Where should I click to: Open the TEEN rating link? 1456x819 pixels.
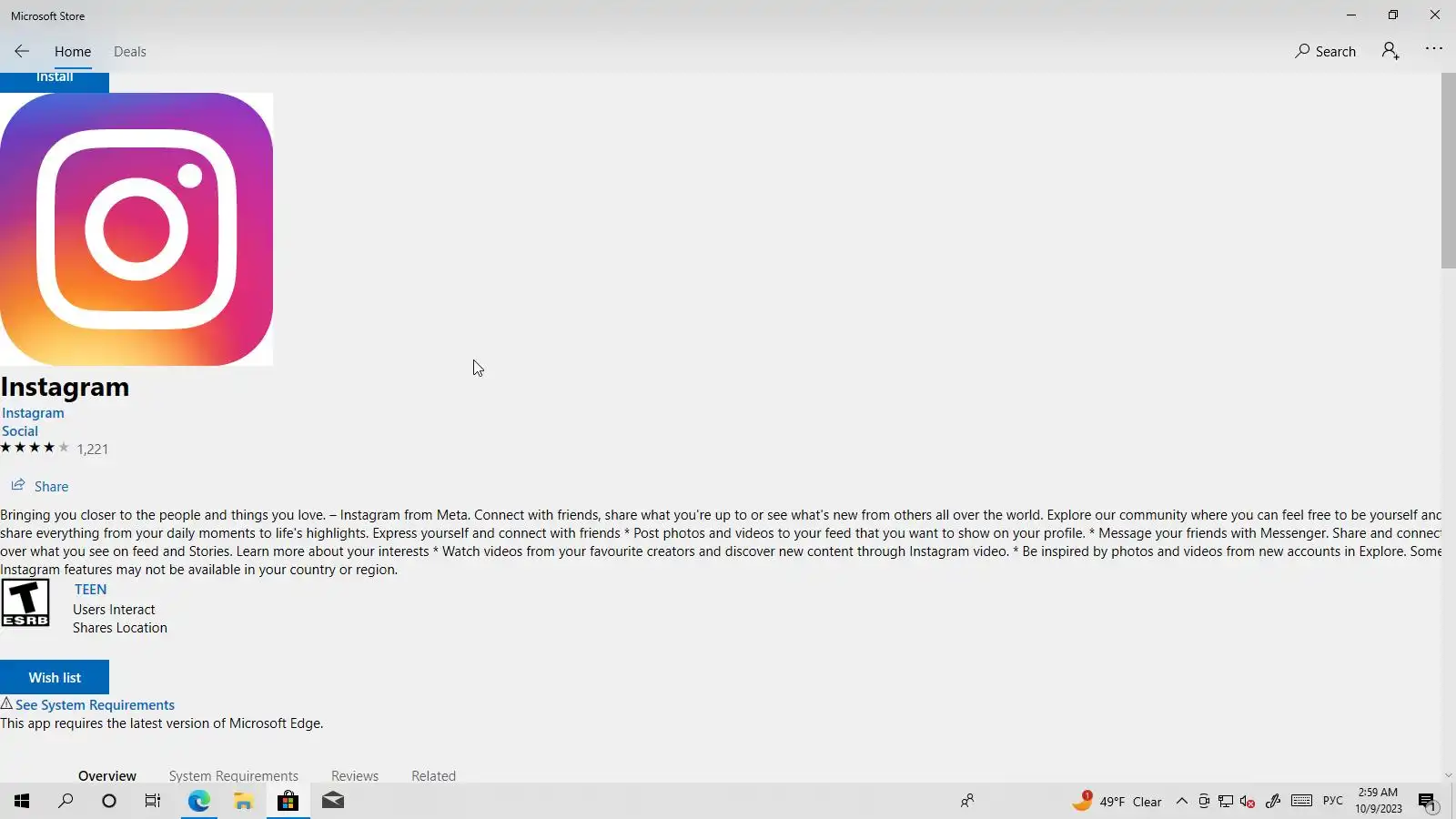[x=90, y=590]
